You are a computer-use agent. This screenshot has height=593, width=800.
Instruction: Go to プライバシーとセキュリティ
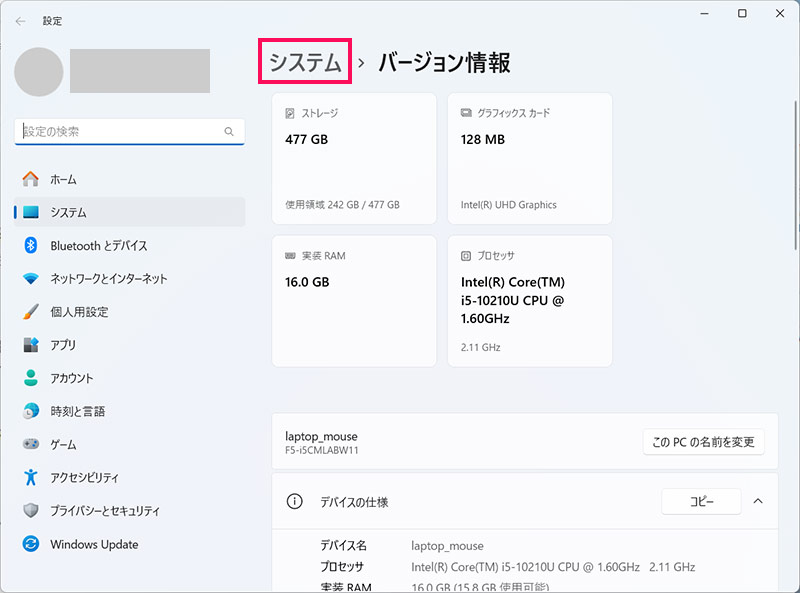click(x=130, y=511)
